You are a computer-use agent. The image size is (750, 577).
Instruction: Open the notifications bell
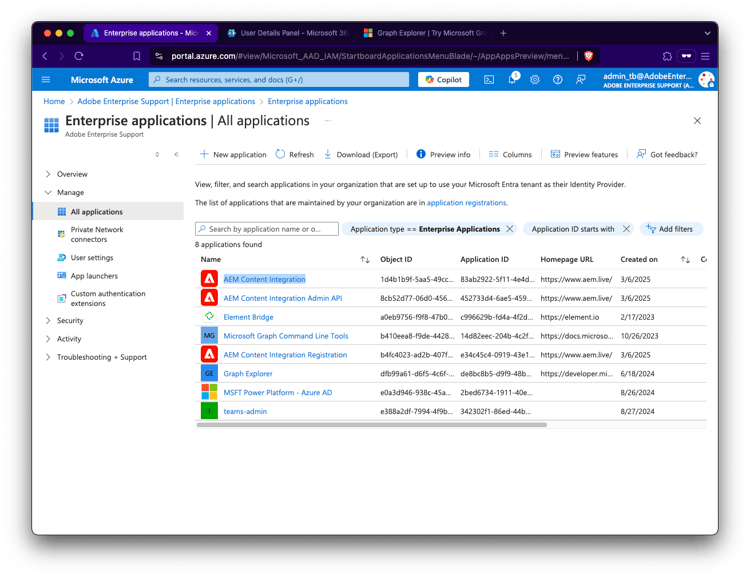pyautogui.click(x=512, y=79)
